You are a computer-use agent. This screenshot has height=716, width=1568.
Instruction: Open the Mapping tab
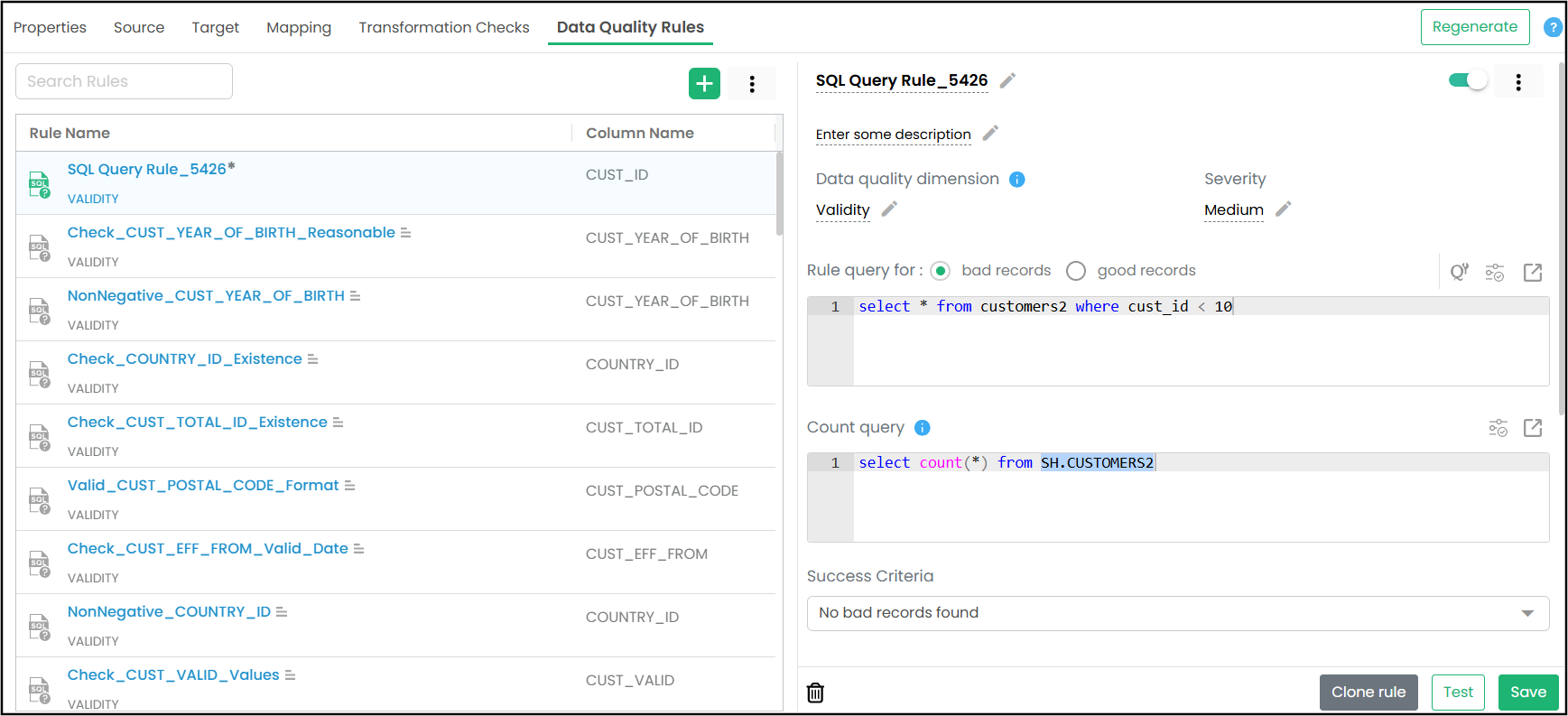coord(299,27)
